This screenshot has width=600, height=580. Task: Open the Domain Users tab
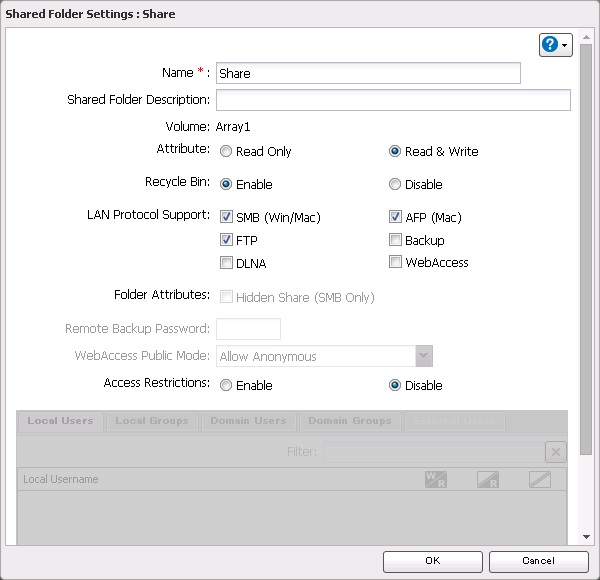pos(248,421)
